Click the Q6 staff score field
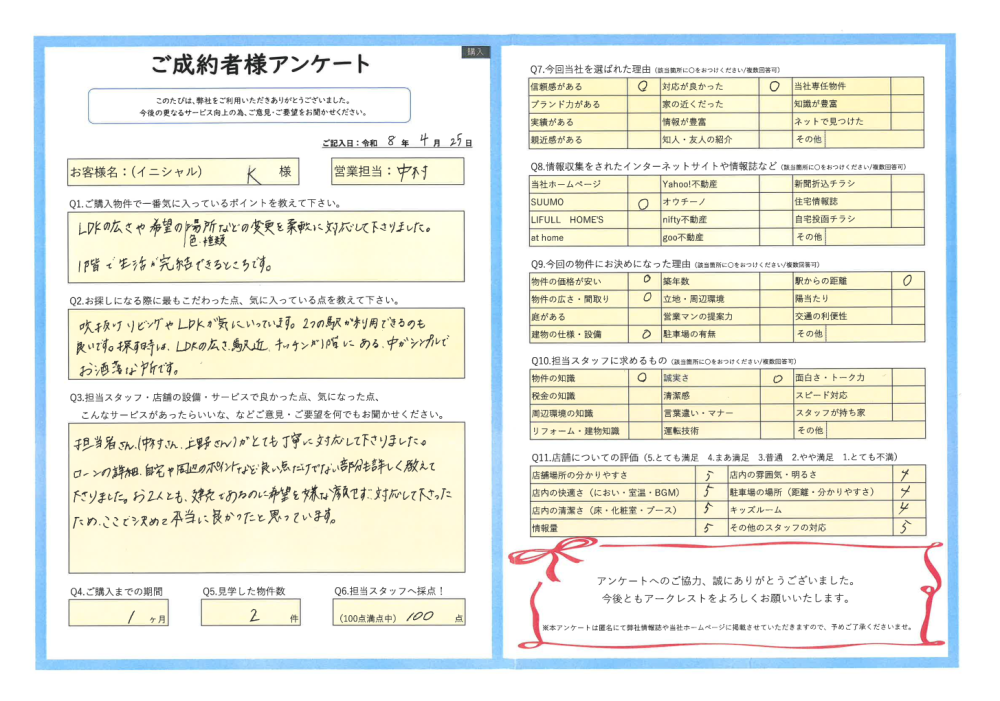The image size is (1000, 701). (x=399, y=613)
